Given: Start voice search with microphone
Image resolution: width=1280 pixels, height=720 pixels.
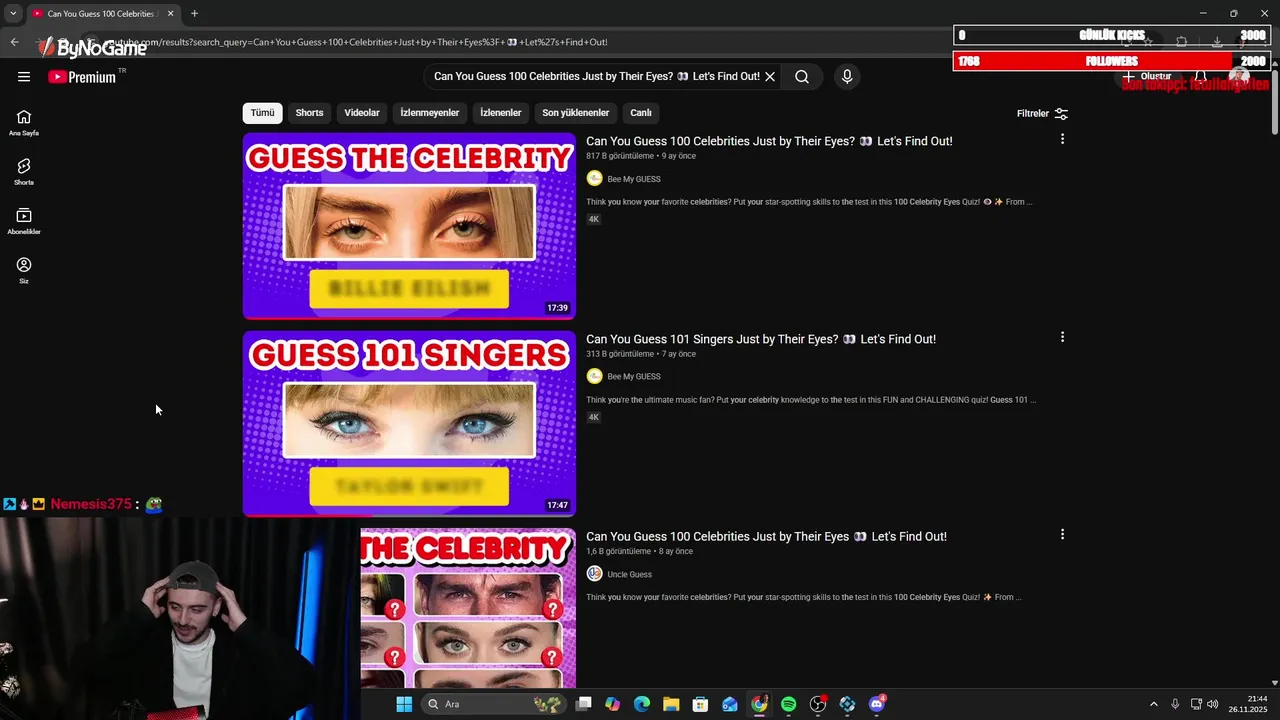Looking at the screenshot, I should 847,76.
